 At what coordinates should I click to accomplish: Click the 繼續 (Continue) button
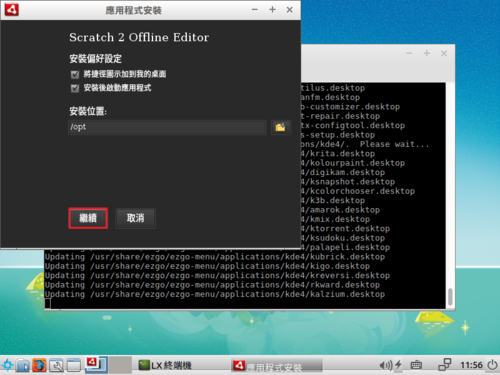point(88,218)
